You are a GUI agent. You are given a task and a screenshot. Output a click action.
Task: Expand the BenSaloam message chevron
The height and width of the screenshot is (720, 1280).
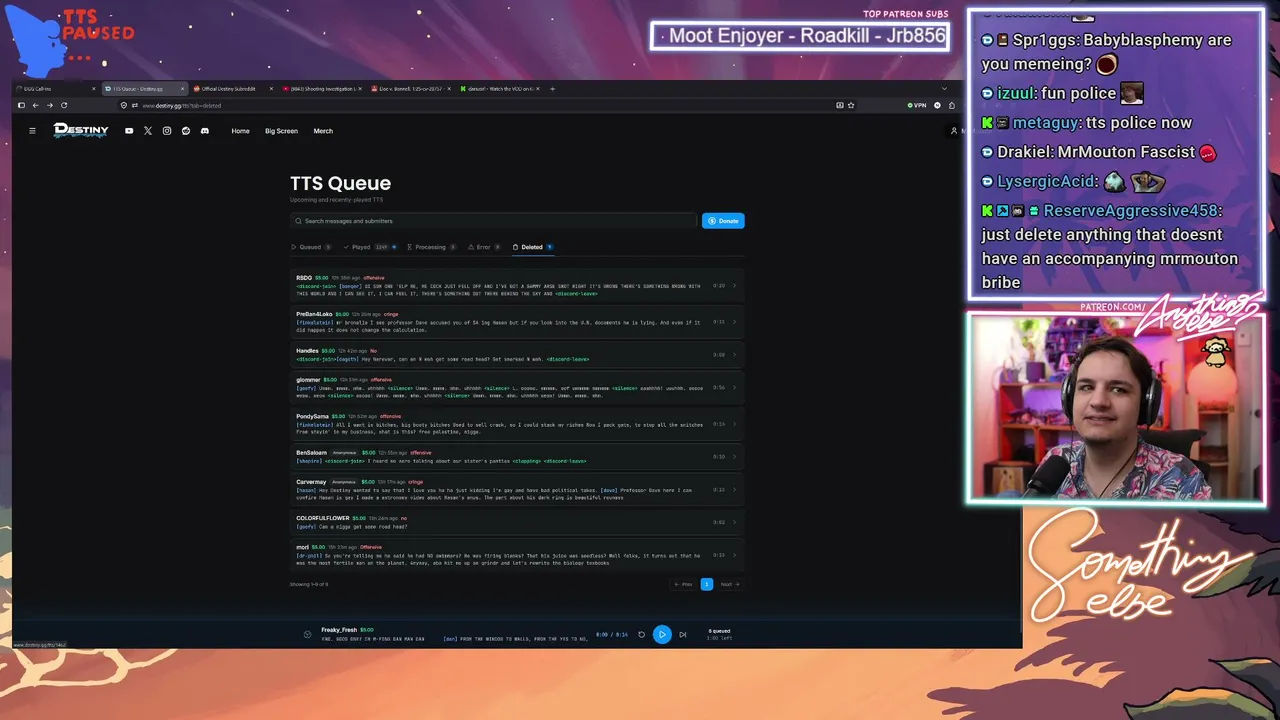click(x=734, y=457)
